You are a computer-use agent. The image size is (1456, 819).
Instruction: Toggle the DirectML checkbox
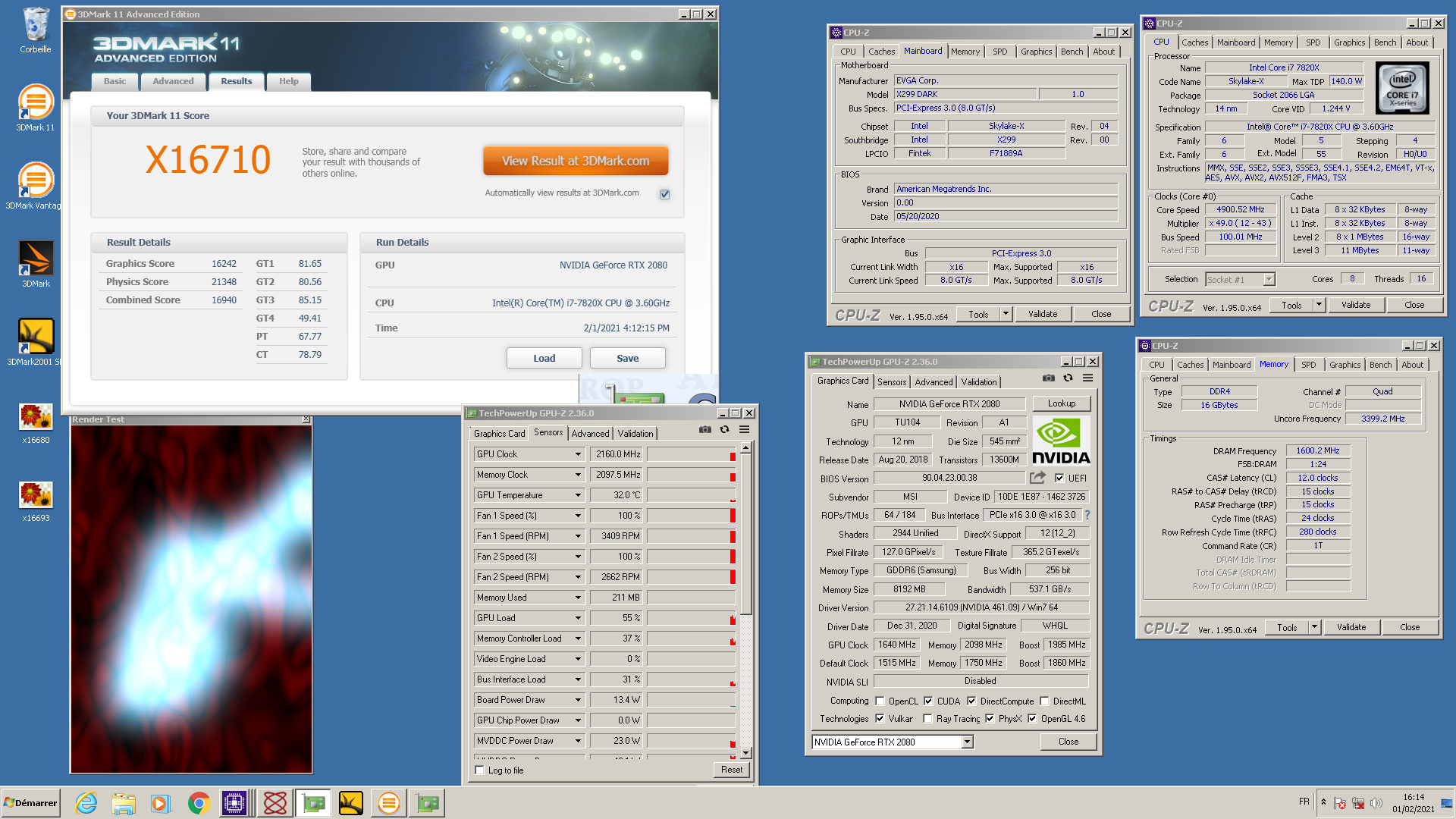[x=1044, y=701]
